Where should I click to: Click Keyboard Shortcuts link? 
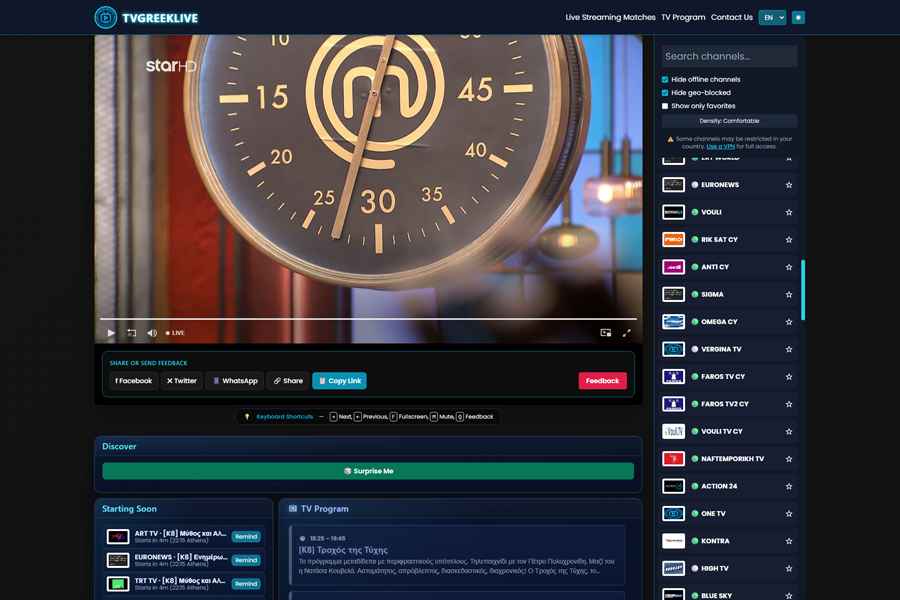pyautogui.click(x=285, y=417)
